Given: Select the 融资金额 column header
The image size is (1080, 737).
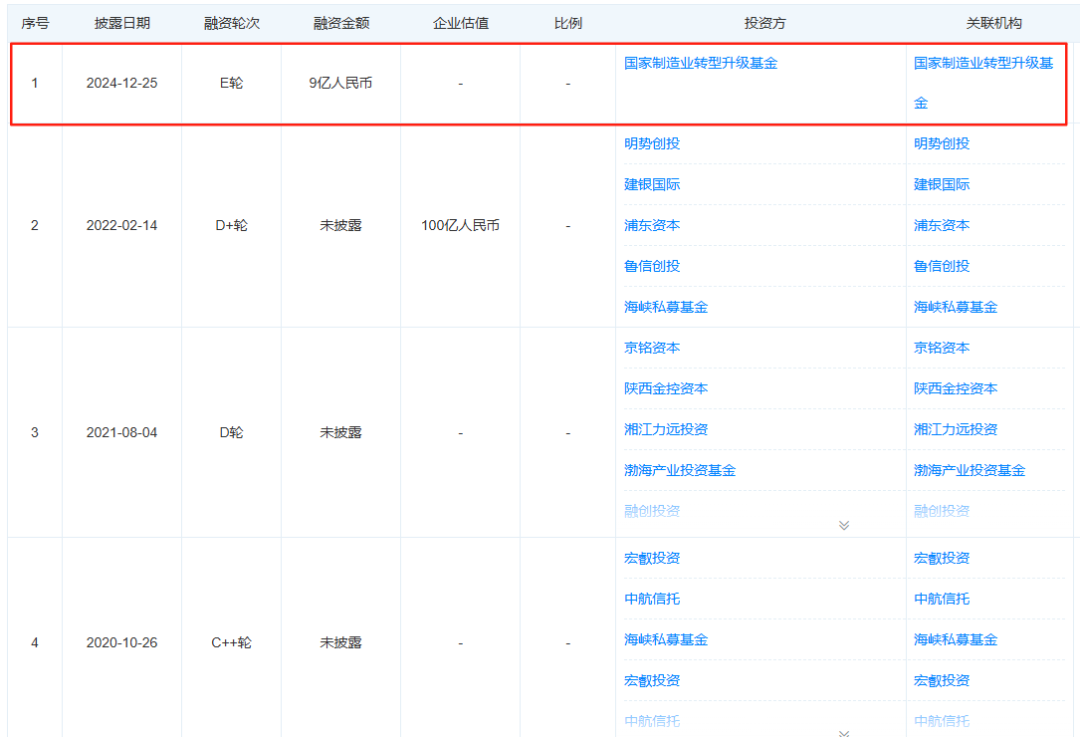Looking at the screenshot, I should click(341, 23).
